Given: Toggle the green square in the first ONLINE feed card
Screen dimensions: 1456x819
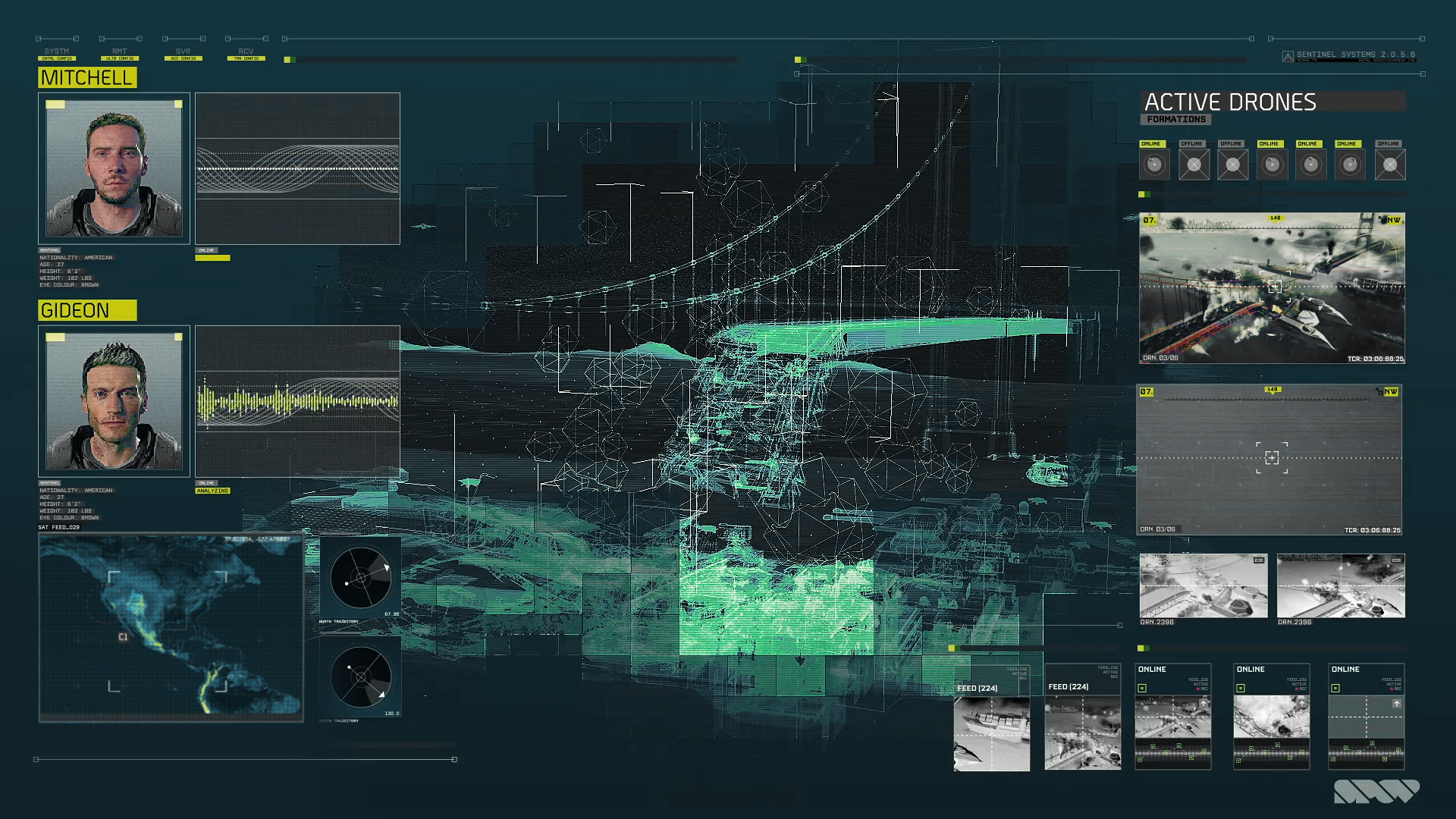Looking at the screenshot, I should pos(1142,689).
